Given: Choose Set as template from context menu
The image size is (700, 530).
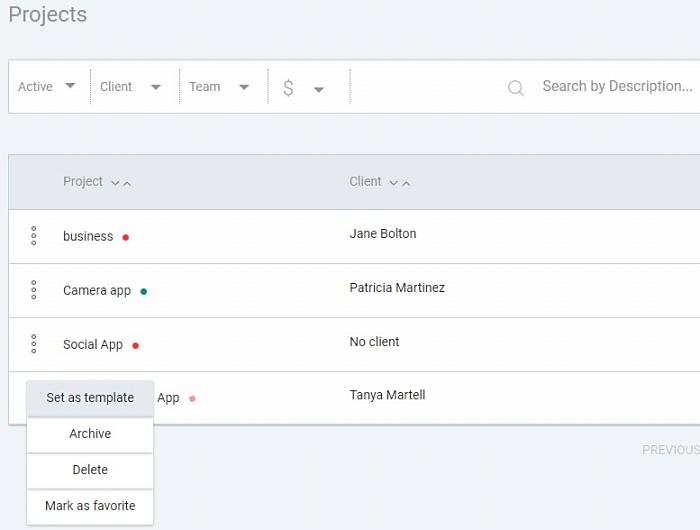Looking at the screenshot, I should (x=90, y=398).
